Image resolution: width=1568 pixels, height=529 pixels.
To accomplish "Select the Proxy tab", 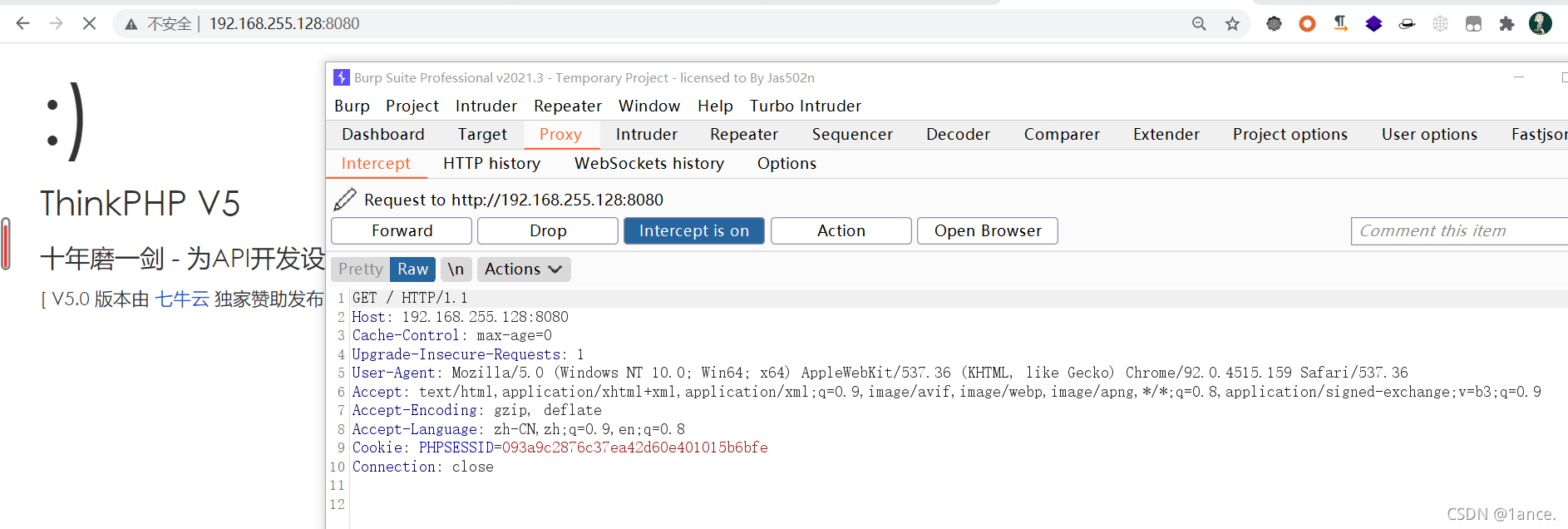I will [560, 134].
